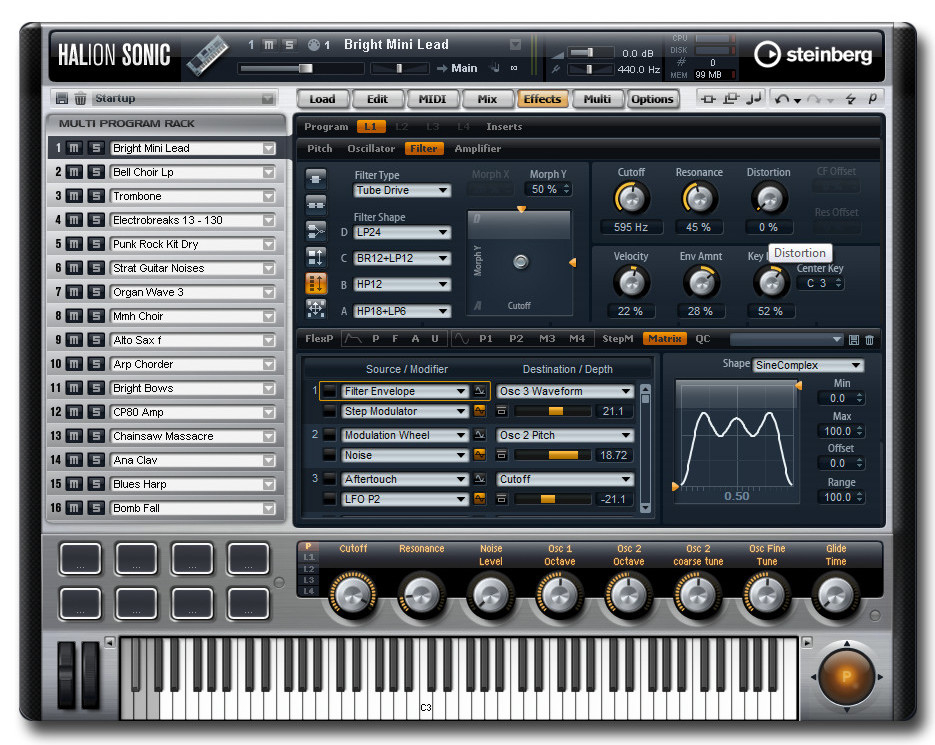Click the keyboard instrument icon in header
The height and width of the screenshot is (745, 935).
point(208,55)
